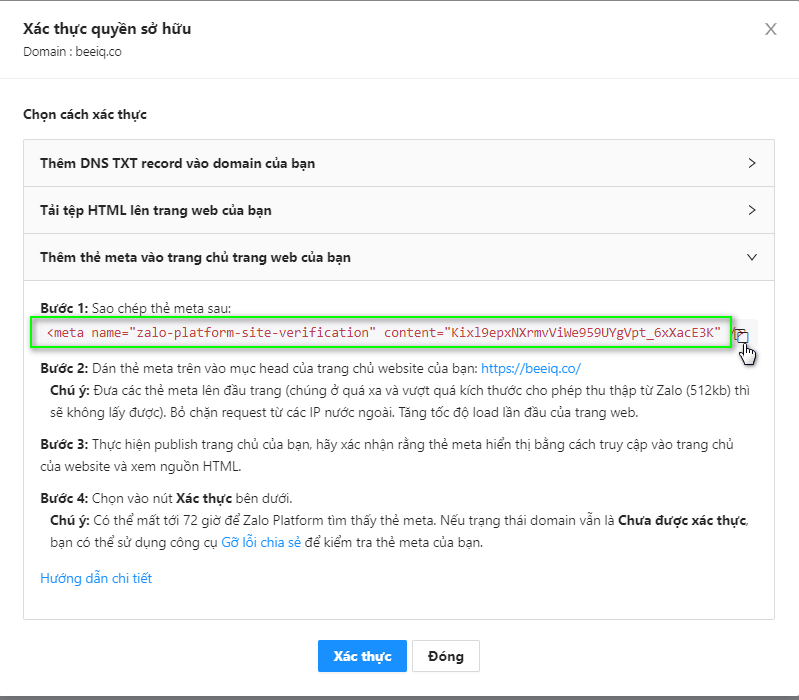Click the zalo-platform-site-verification meta code box
Viewport: 799px width, 700px height.
tap(383, 333)
